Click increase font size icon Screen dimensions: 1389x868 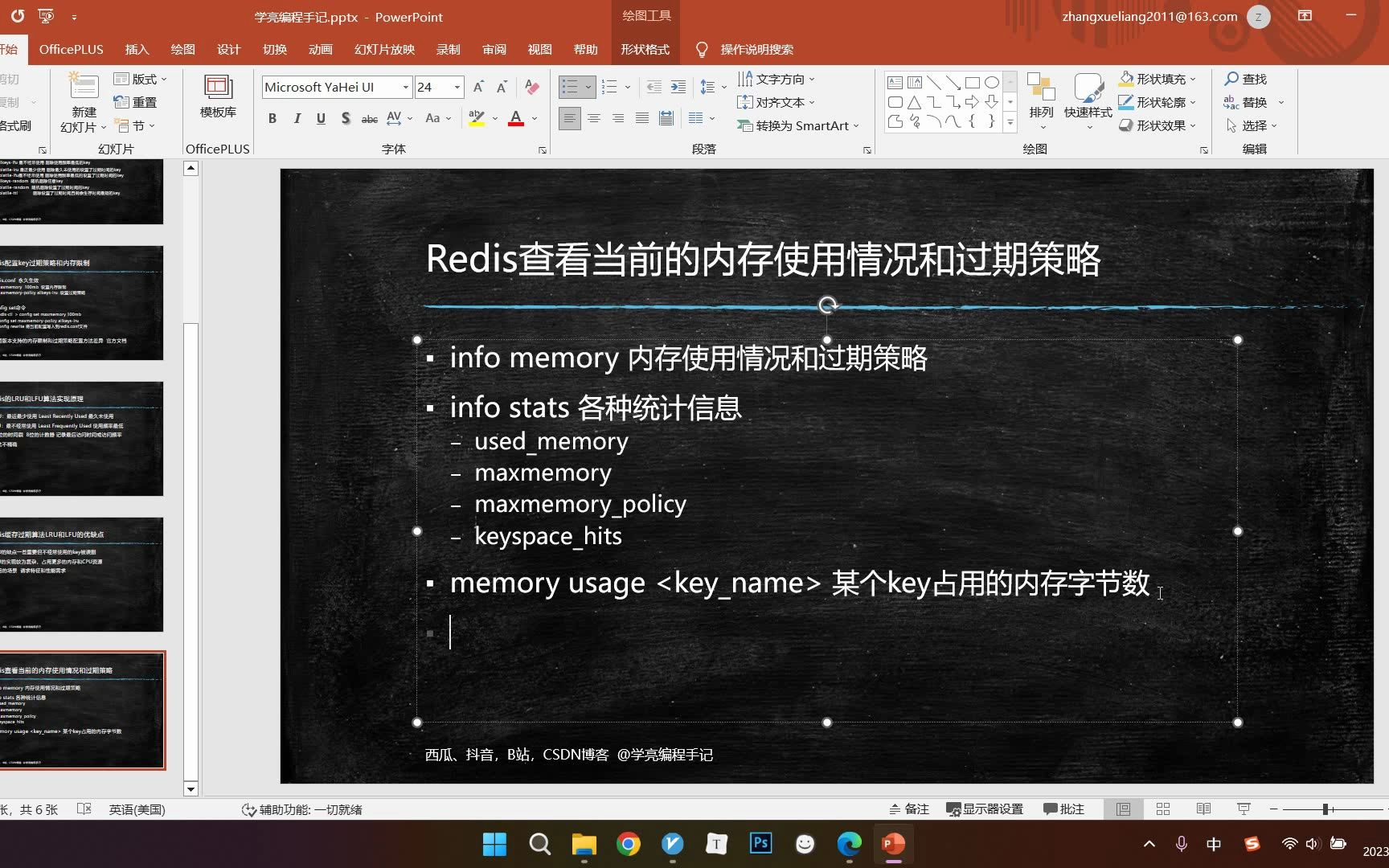[478, 87]
